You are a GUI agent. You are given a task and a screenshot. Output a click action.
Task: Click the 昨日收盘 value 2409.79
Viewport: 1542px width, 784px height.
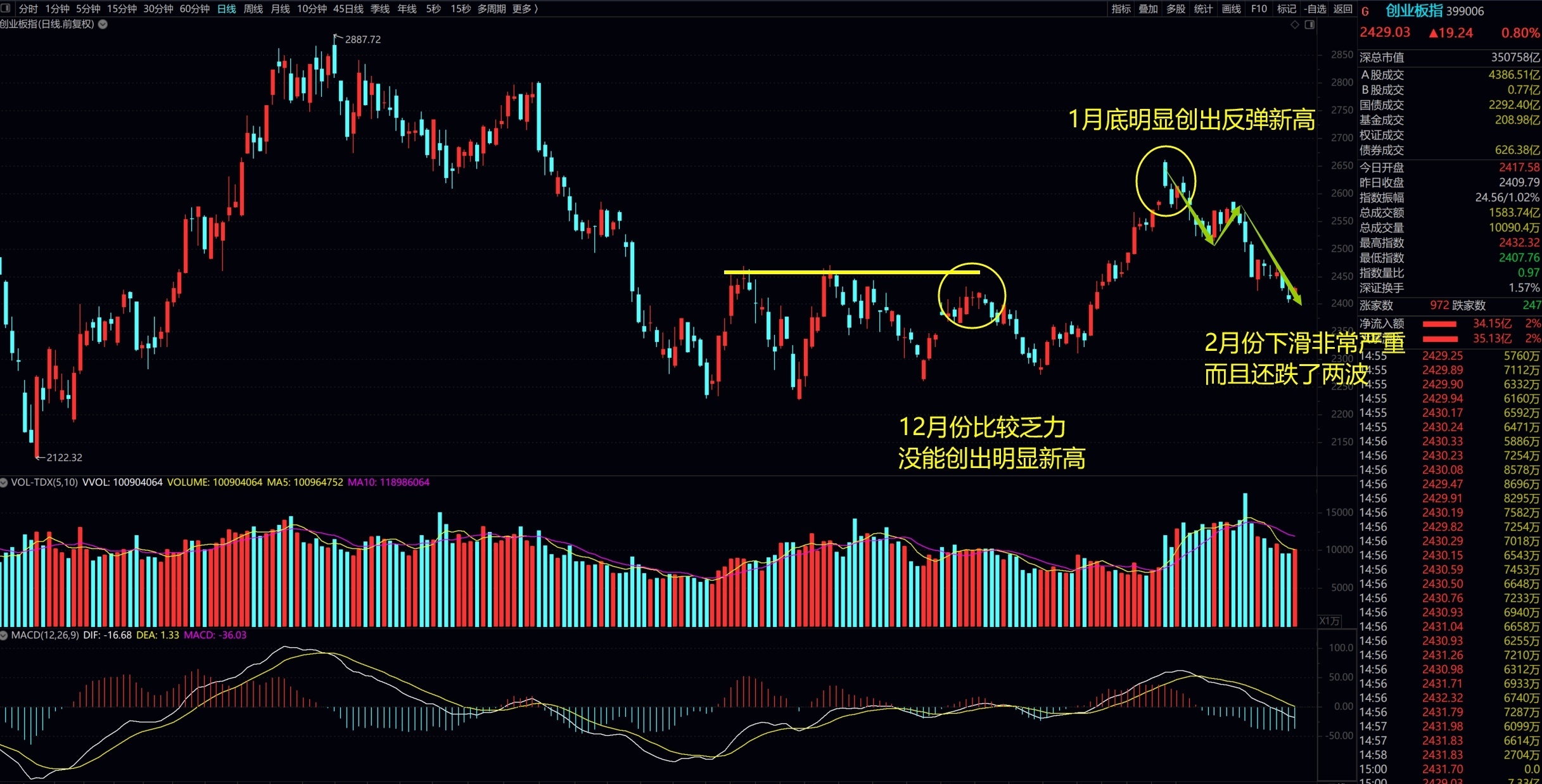[x=1519, y=182]
